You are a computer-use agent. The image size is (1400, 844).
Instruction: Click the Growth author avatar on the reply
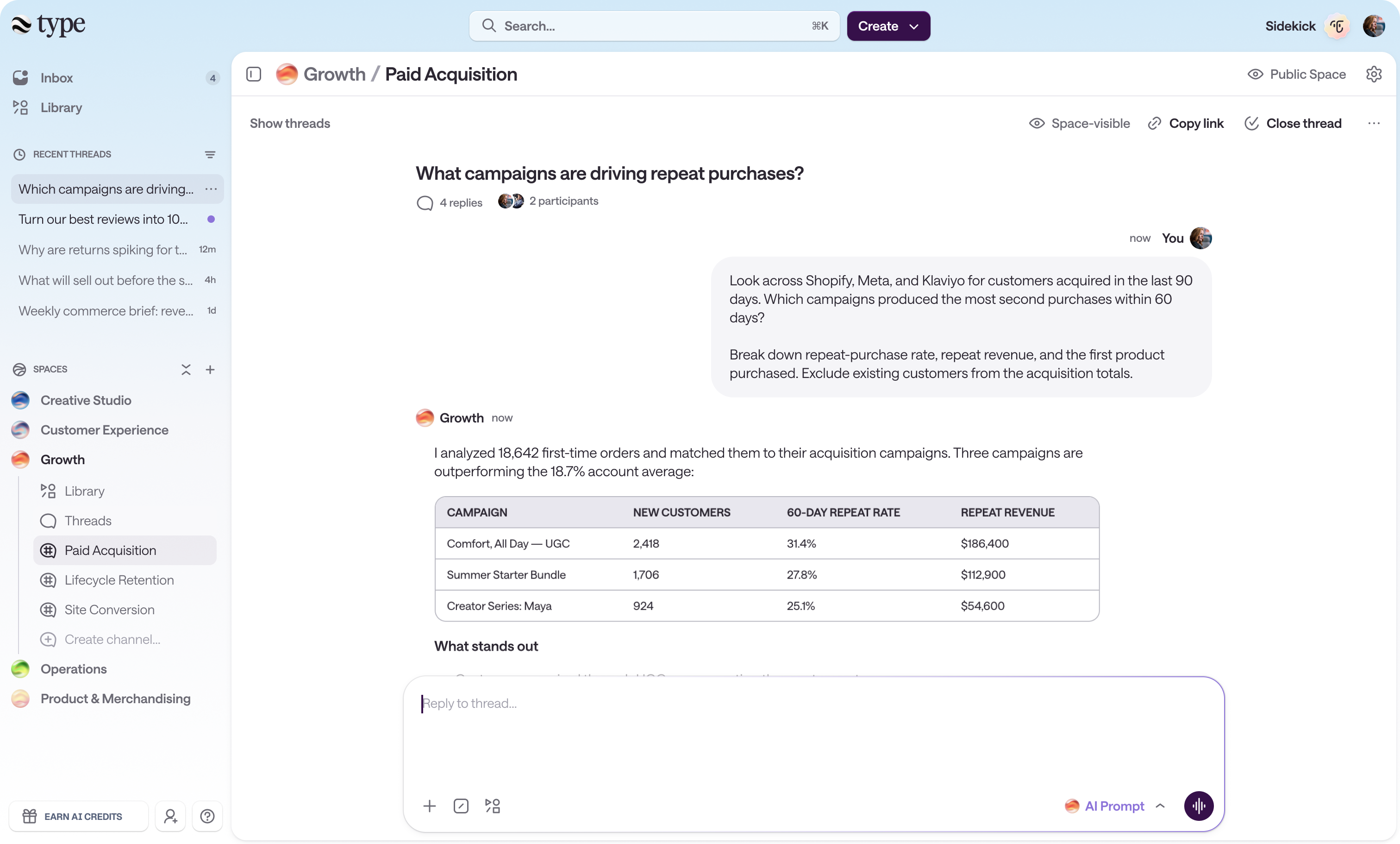point(425,418)
